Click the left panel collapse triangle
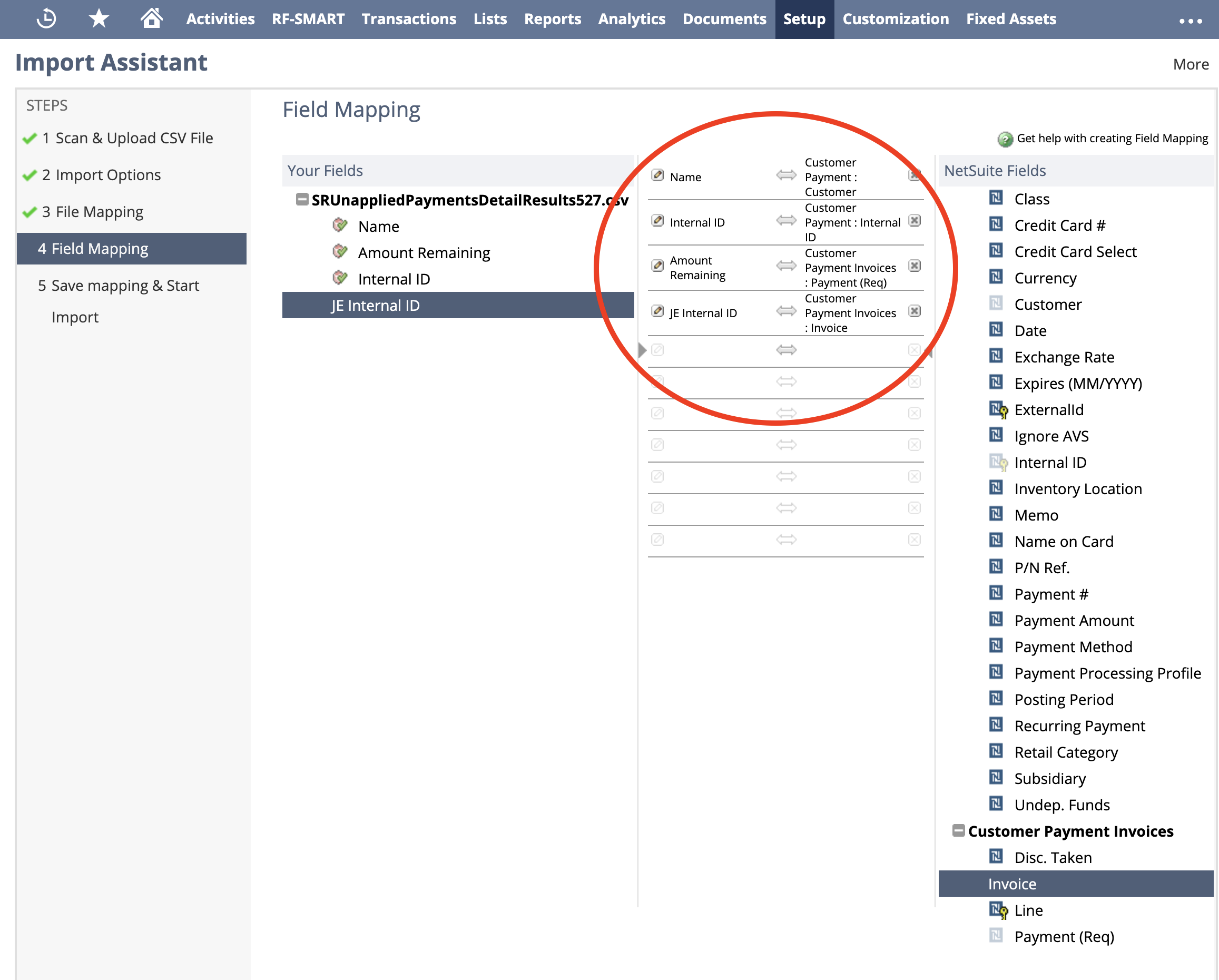 tap(642, 350)
